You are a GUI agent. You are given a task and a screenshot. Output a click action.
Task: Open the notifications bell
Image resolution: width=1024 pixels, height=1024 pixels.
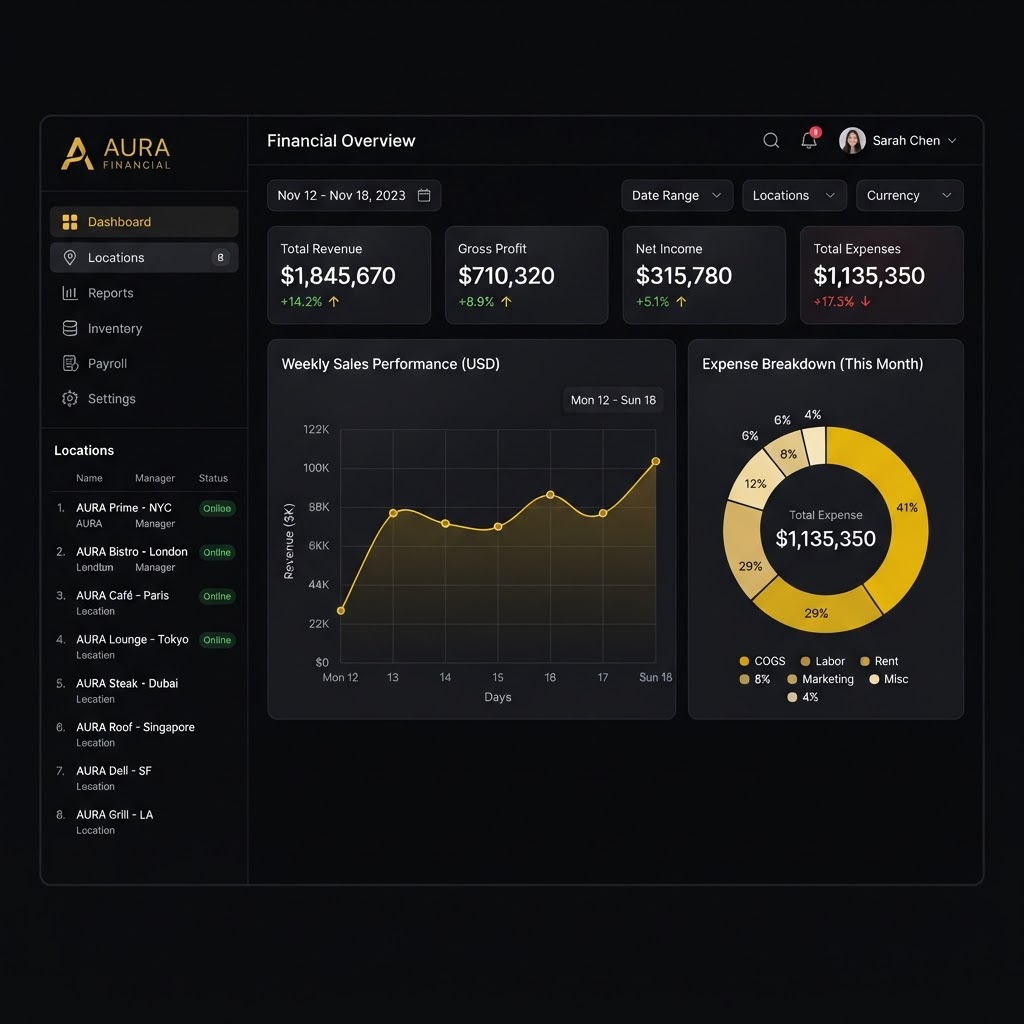coord(809,140)
